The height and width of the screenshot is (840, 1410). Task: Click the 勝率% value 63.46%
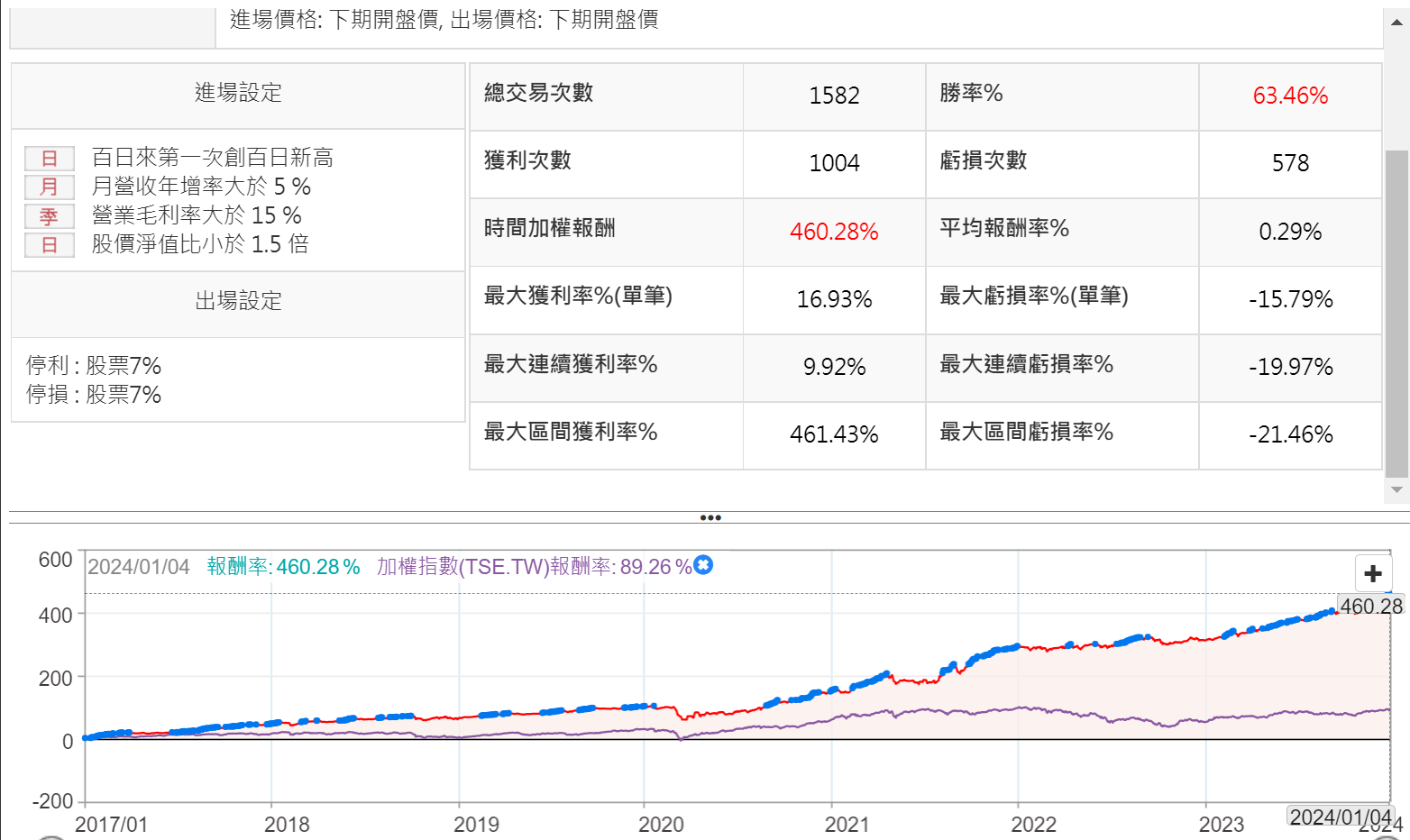1290,96
